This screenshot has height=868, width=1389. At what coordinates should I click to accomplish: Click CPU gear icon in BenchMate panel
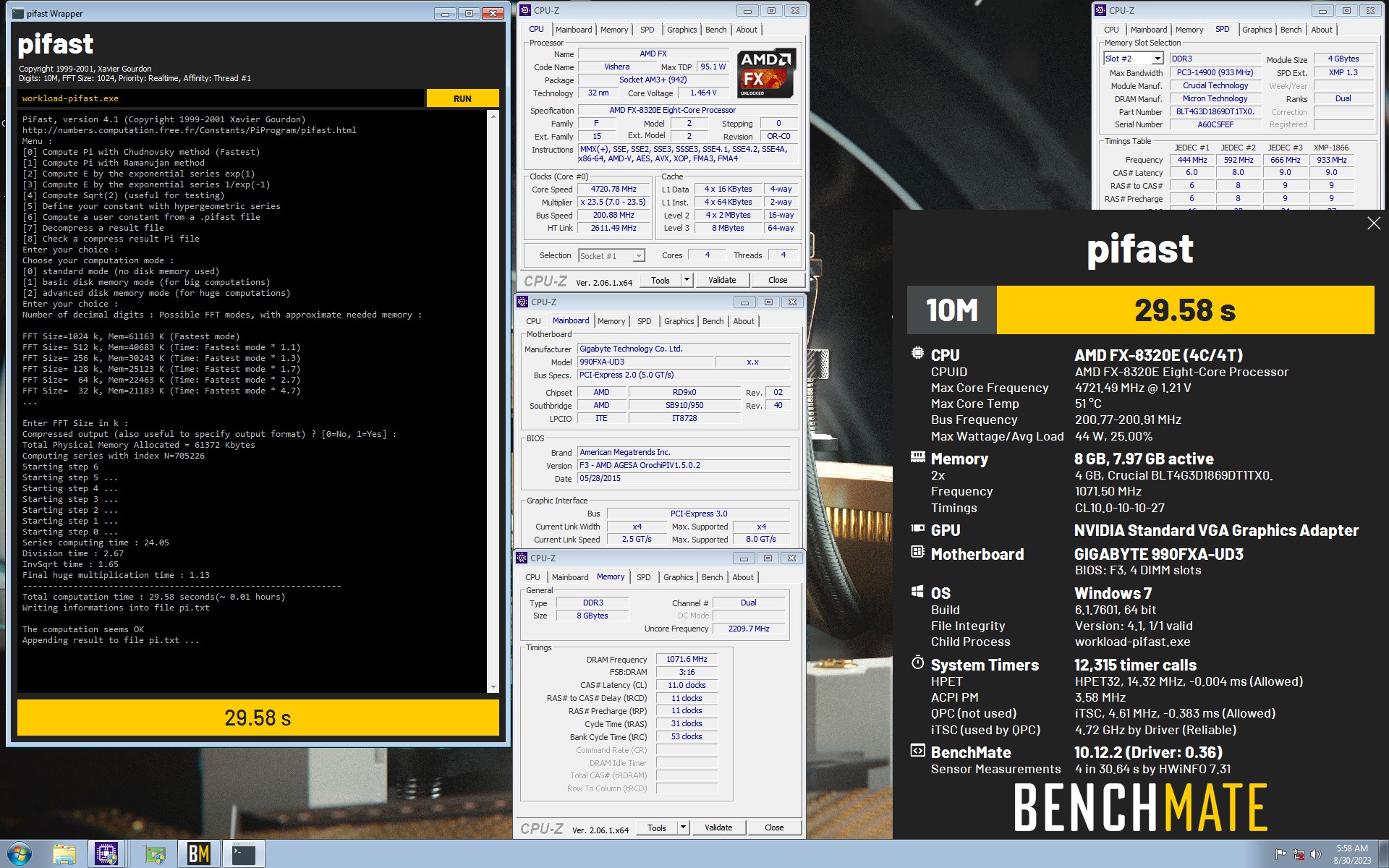pyautogui.click(x=917, y=353)
